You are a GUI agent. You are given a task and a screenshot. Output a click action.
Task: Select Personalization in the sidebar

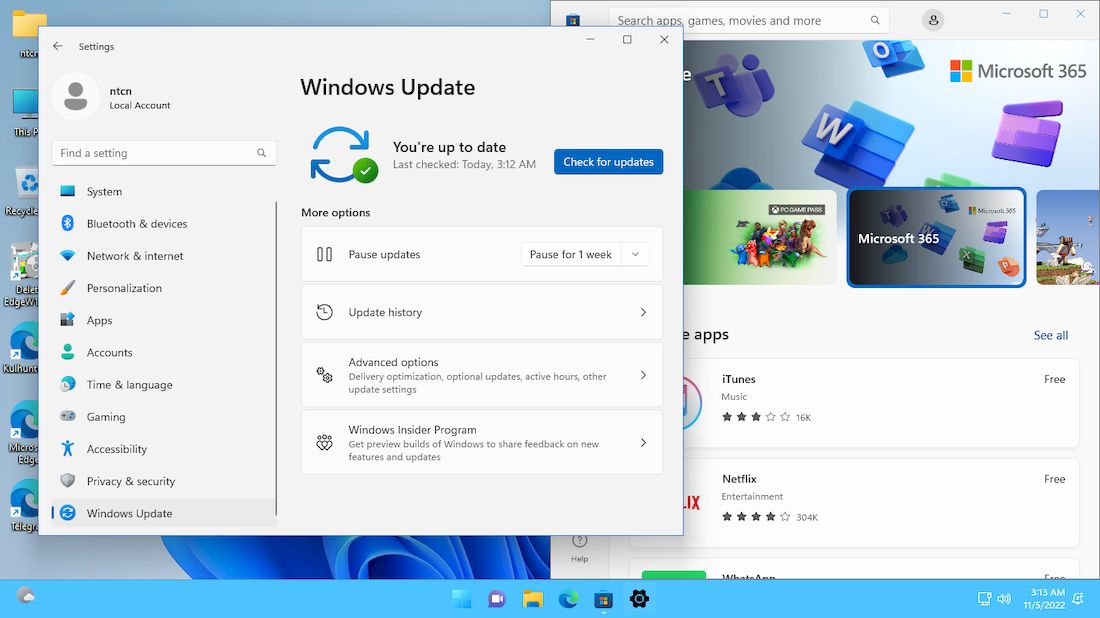click(164, 288)
